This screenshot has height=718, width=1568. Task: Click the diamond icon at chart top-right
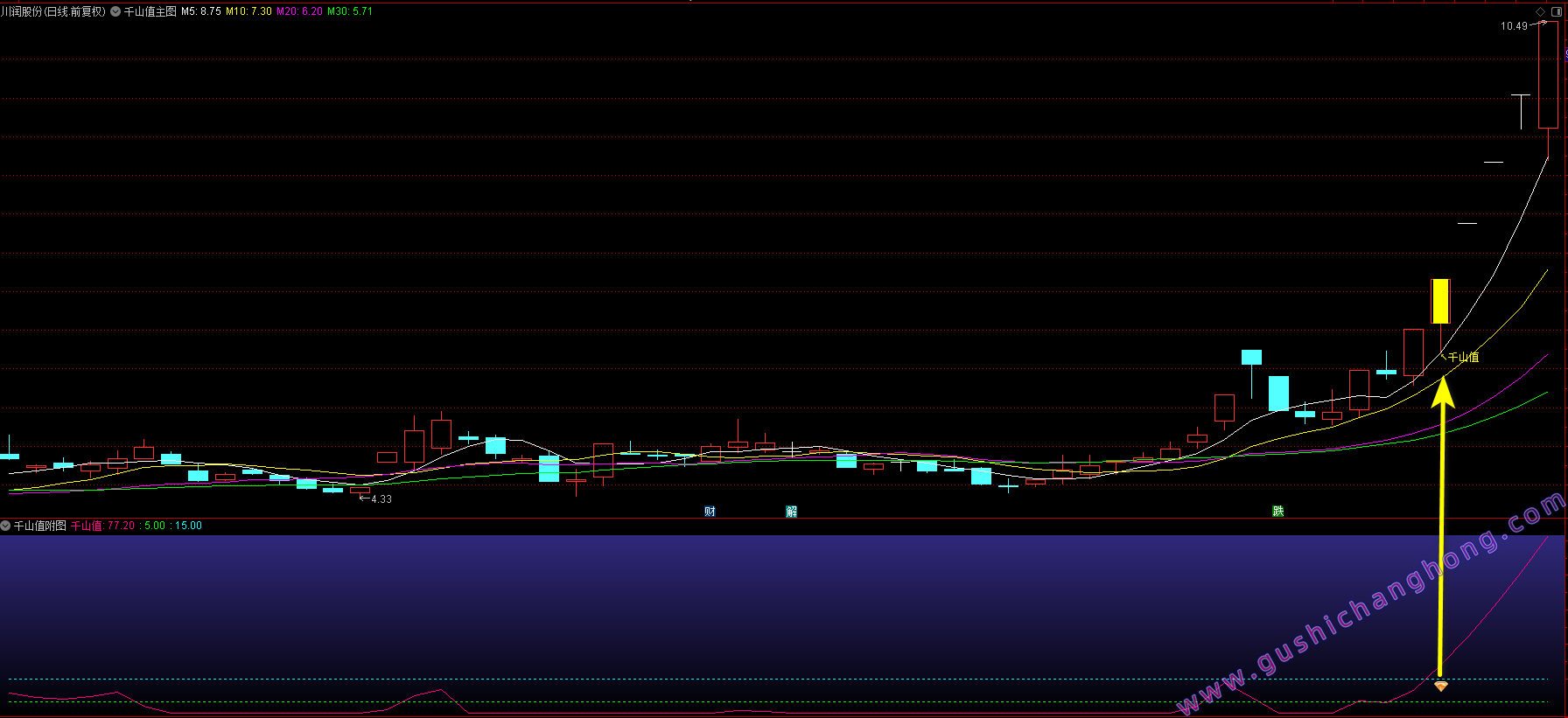[1541, 11]
